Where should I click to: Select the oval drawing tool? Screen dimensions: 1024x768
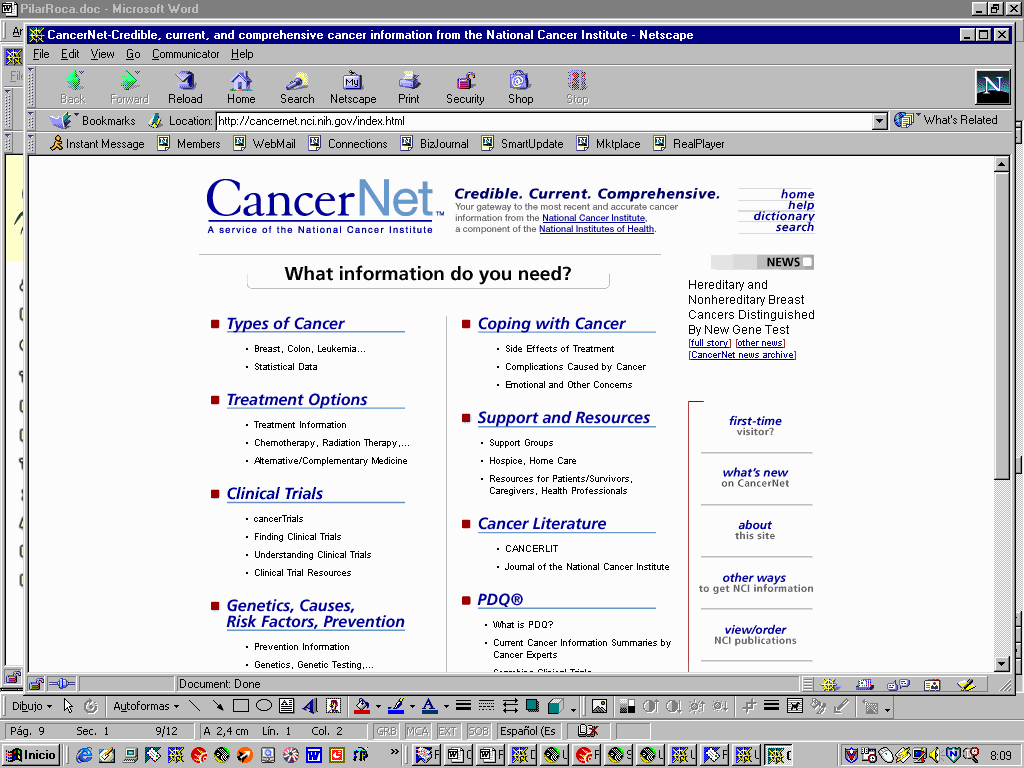263,706
